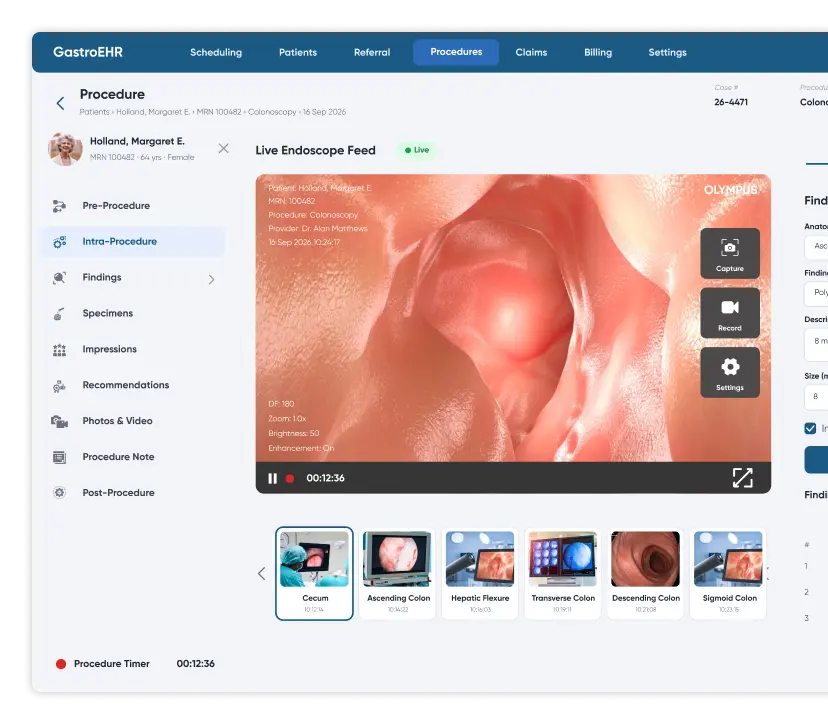
Task: Open patient avatar of Margaret Holland
Action: pyautogui.click(x=65, y=149)
